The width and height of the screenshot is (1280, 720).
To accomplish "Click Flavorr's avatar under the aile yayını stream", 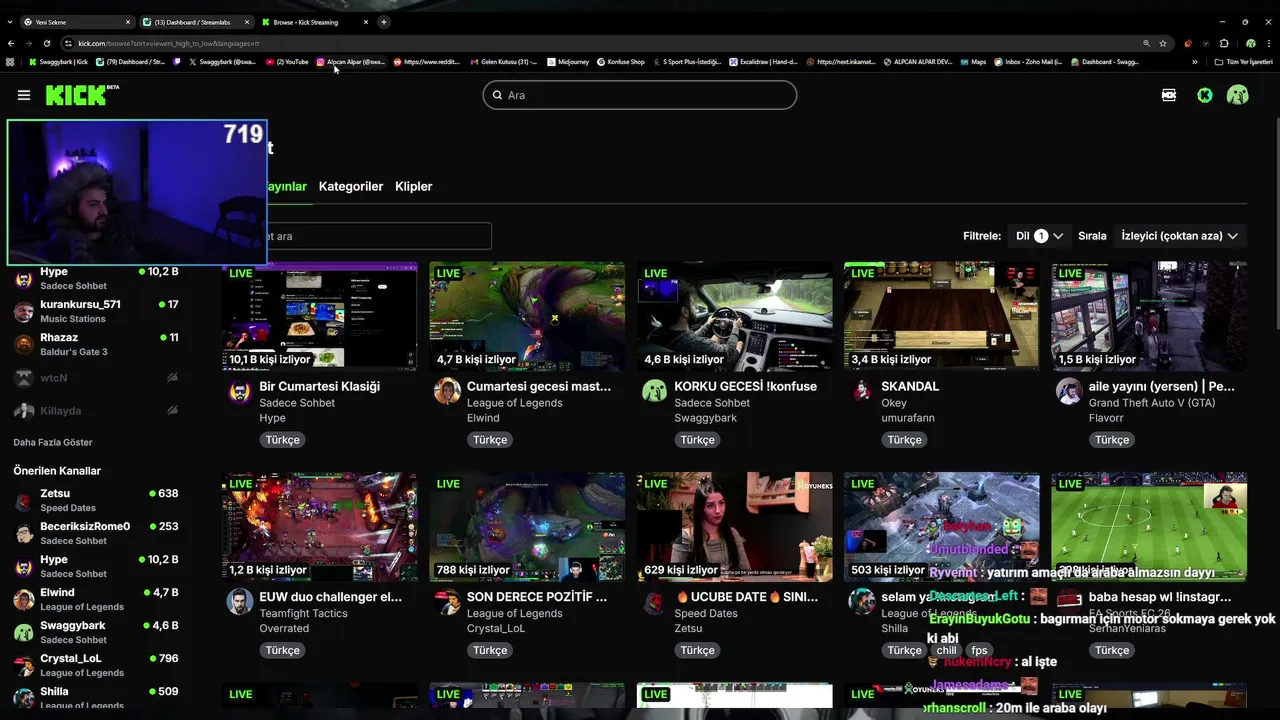I will coord(1069,391).
